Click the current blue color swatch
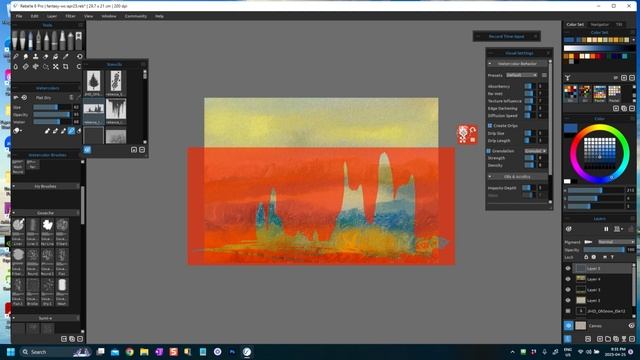 tap(570, 128)
